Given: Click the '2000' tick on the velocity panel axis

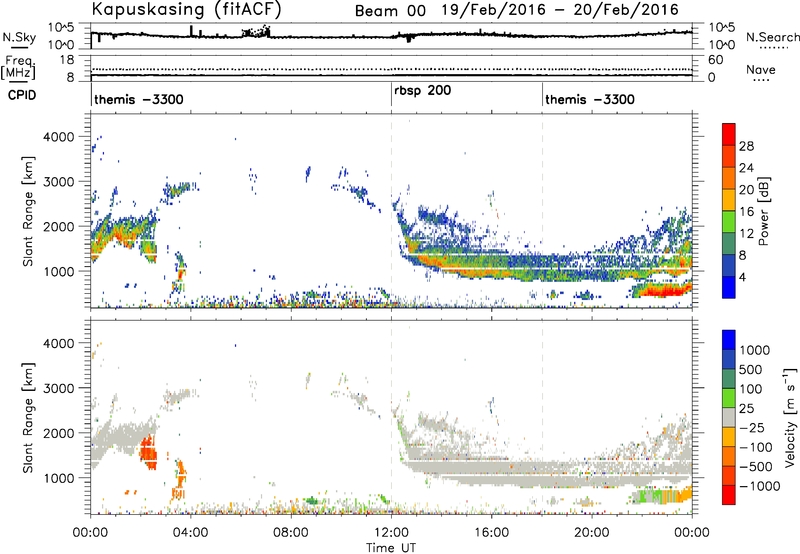Looking at the screenshot, I should (59, 433).
